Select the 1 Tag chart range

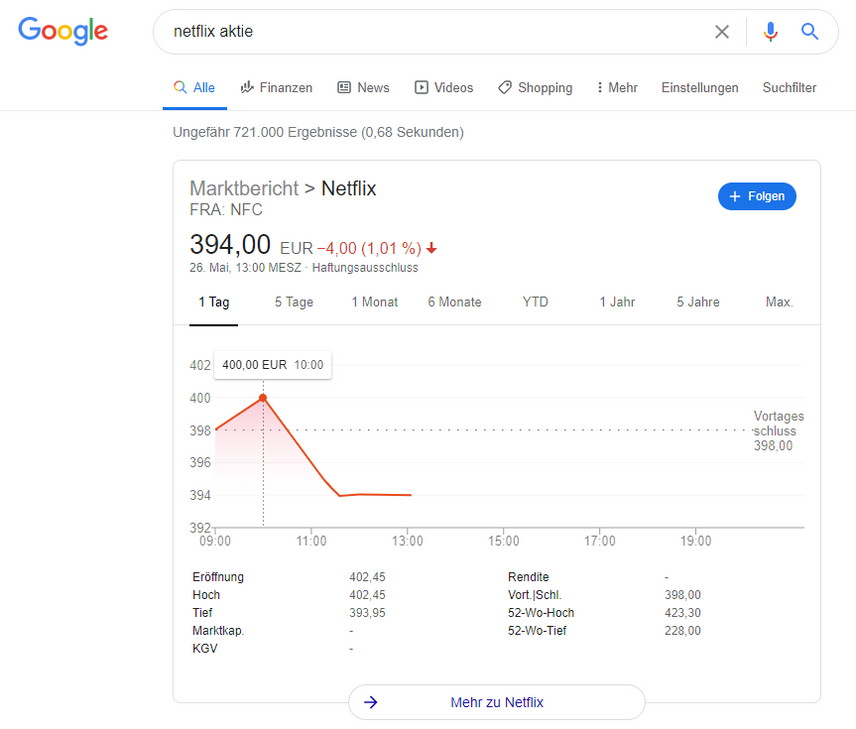213,302
